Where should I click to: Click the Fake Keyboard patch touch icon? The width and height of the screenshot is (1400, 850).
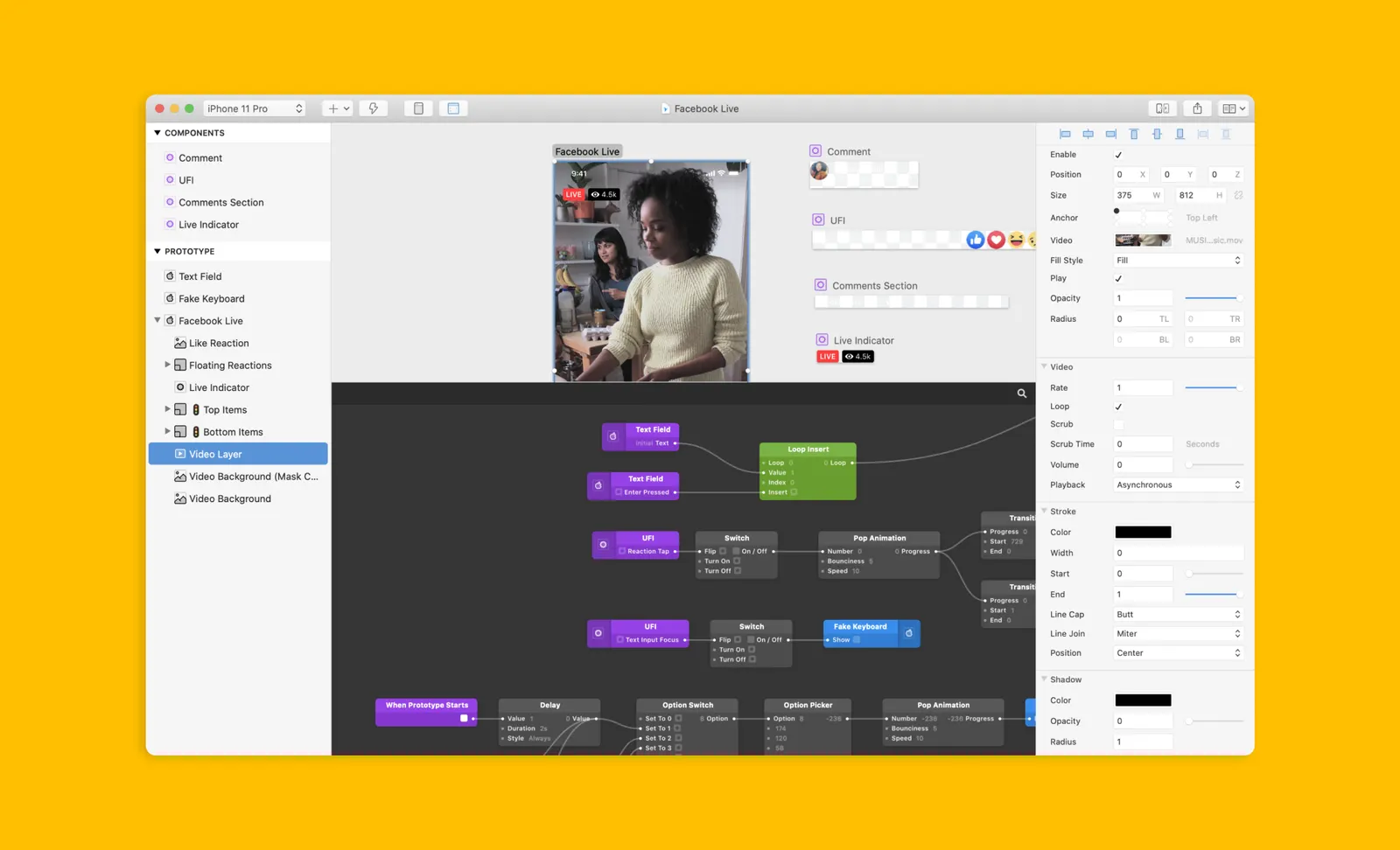tap(908, 633)
